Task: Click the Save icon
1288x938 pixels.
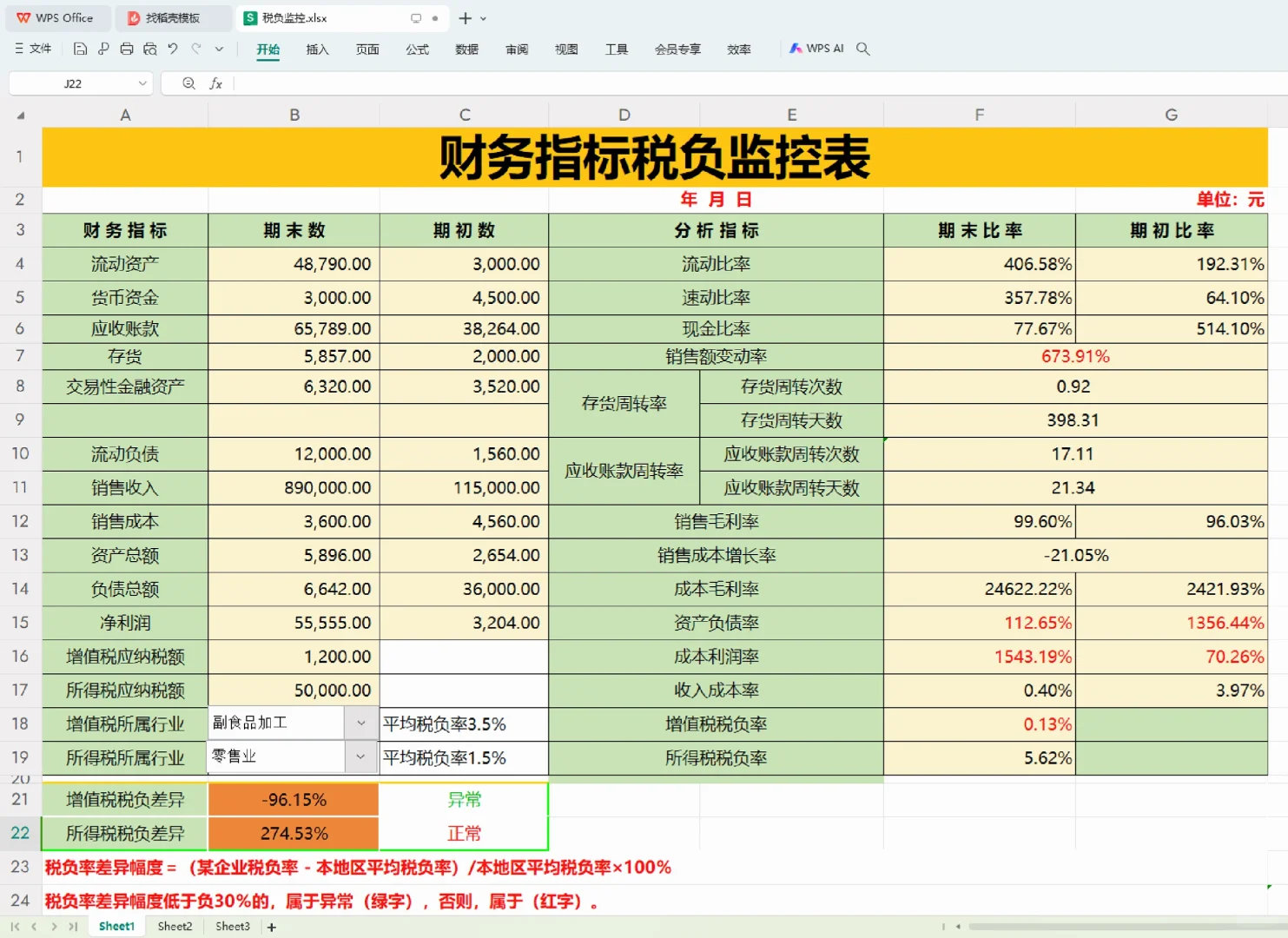Action: [x=79, y=50]
